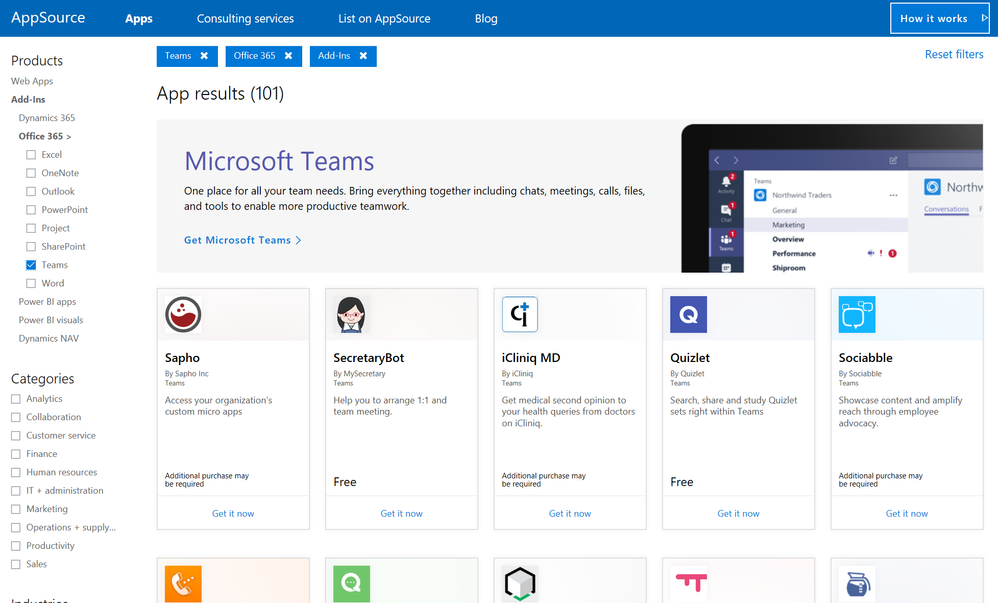Viewport: 998px width, 603px height.
Task: Follow the Get Microsoft Teams link
Action: pos(242,240)
